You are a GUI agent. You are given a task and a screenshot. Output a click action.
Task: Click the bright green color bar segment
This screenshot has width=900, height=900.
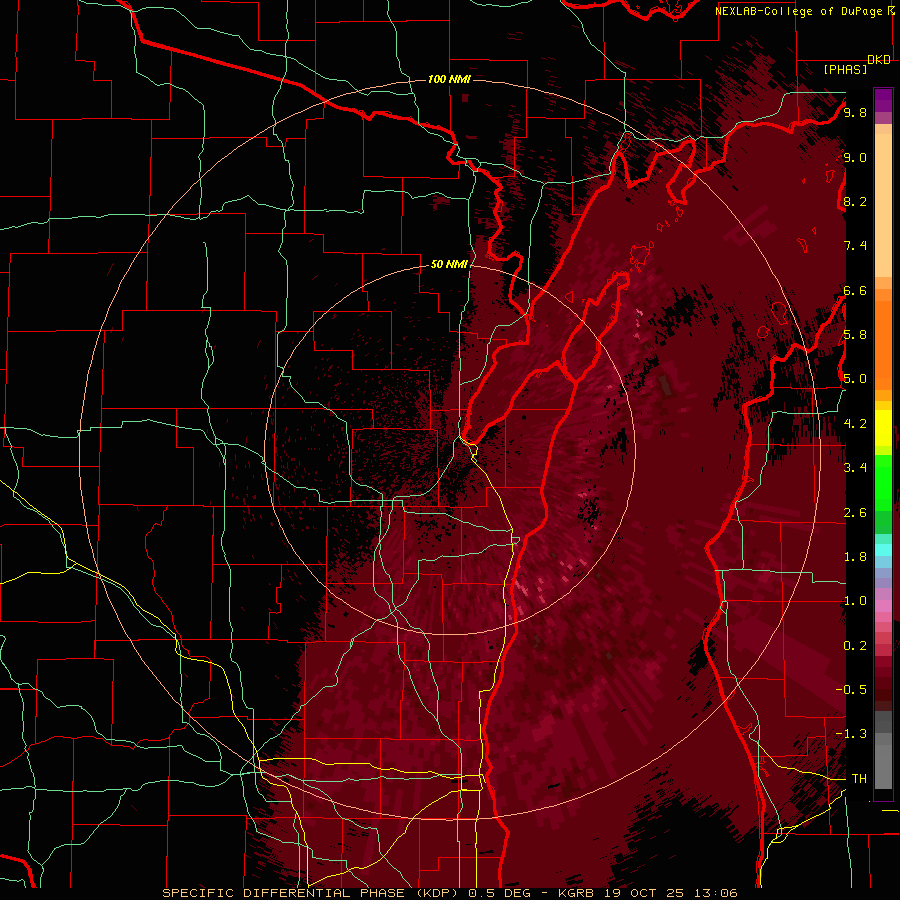click(883, 482)
